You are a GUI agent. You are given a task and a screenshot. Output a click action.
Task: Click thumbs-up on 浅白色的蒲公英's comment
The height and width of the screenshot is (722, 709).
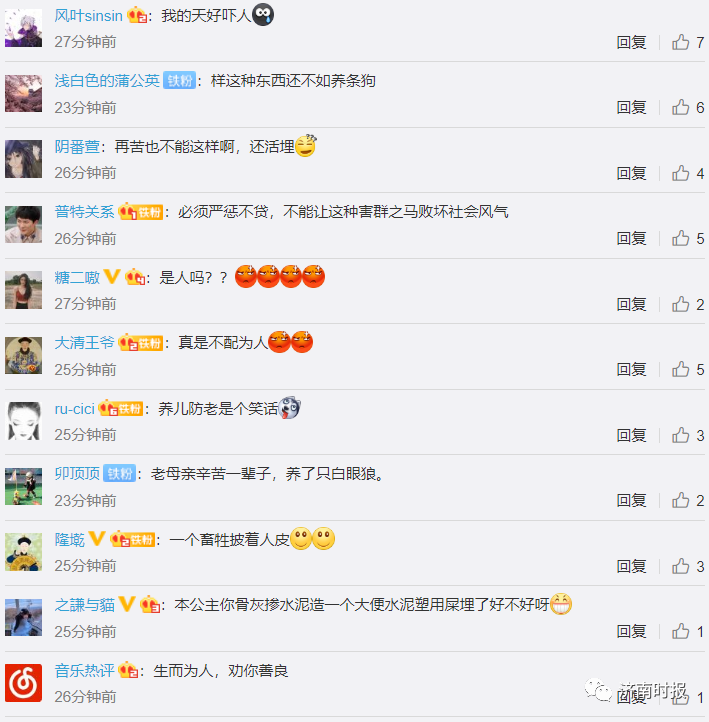tap(680, 107)
